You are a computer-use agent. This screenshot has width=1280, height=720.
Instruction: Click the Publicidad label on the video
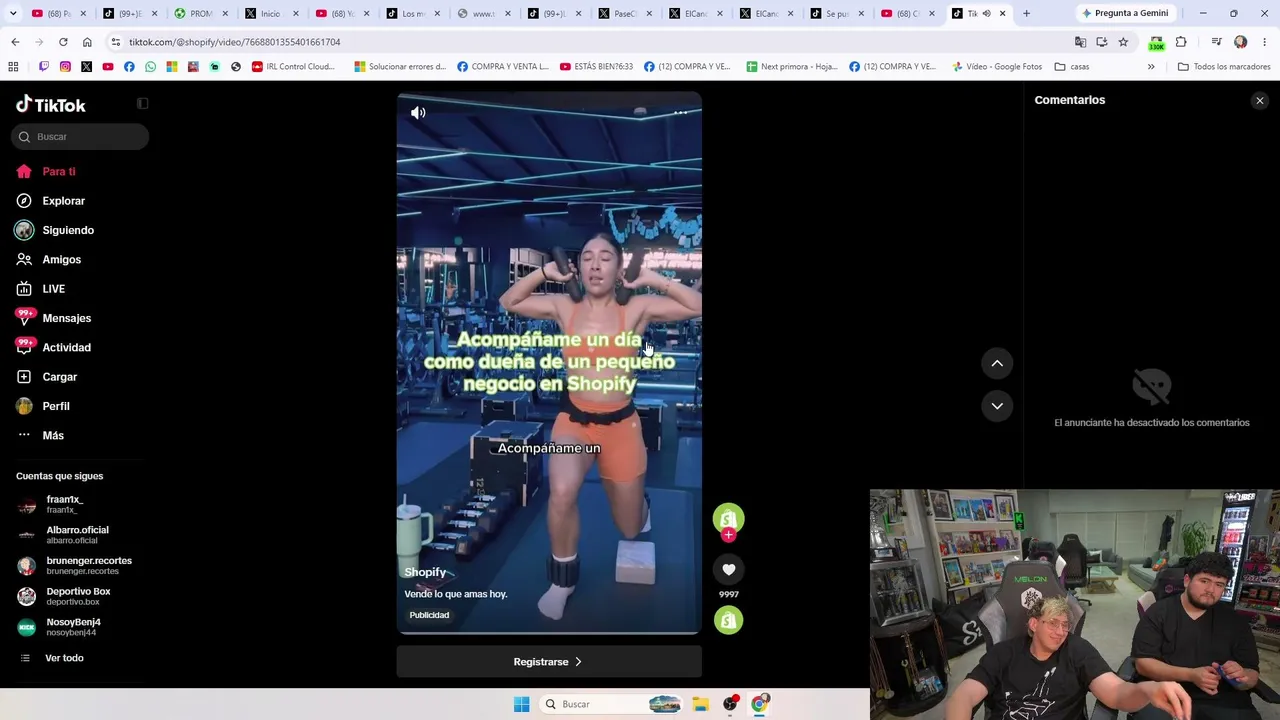click(429, 615)
